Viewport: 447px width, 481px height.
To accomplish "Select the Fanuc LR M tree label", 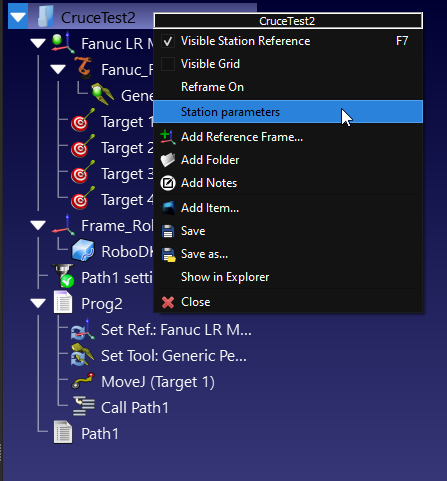I will click(117, 44).
